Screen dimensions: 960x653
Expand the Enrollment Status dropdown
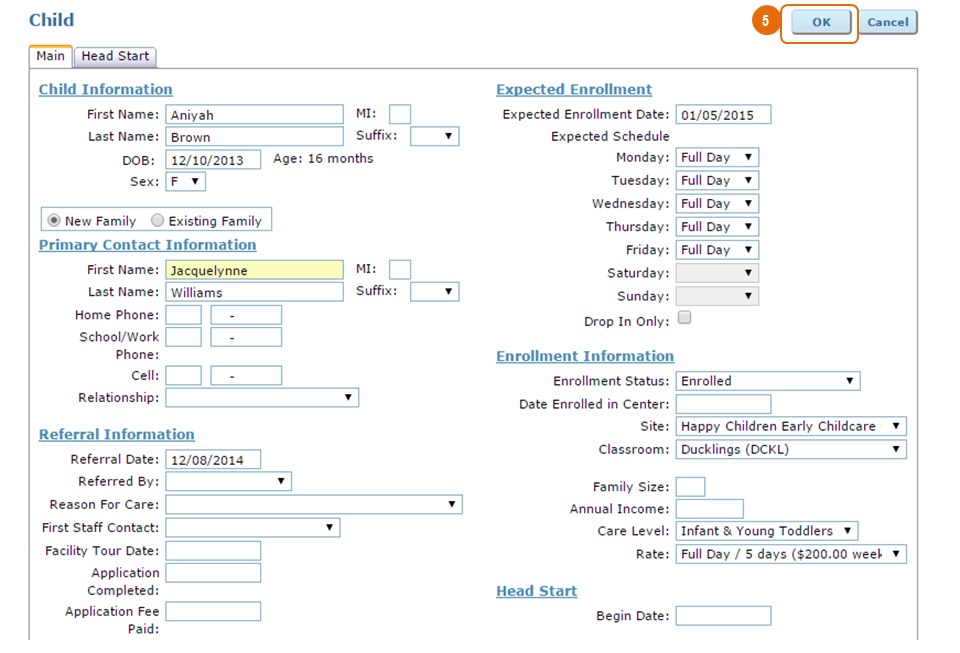[x=767, y=381]
